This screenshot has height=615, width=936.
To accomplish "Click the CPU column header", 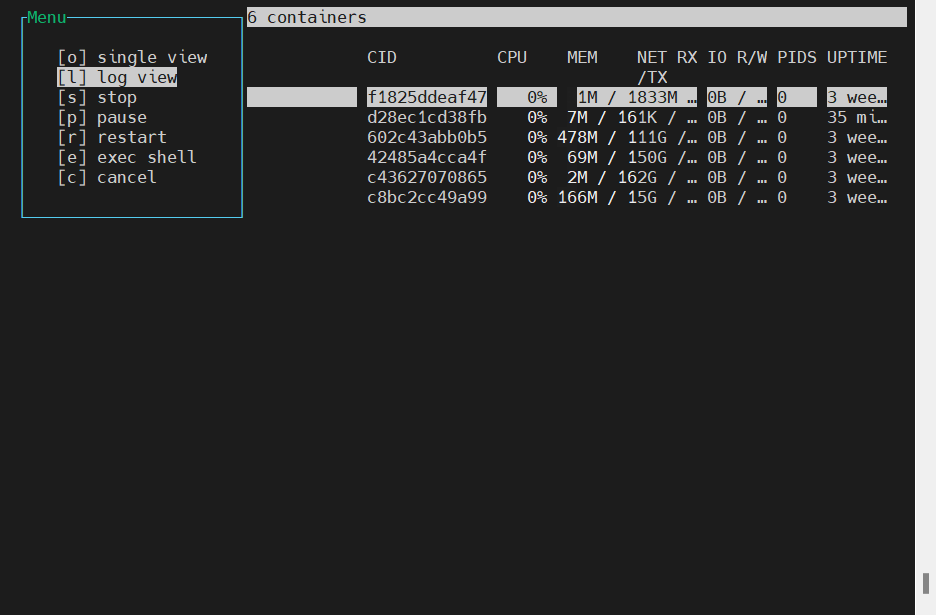I will 512,58.
